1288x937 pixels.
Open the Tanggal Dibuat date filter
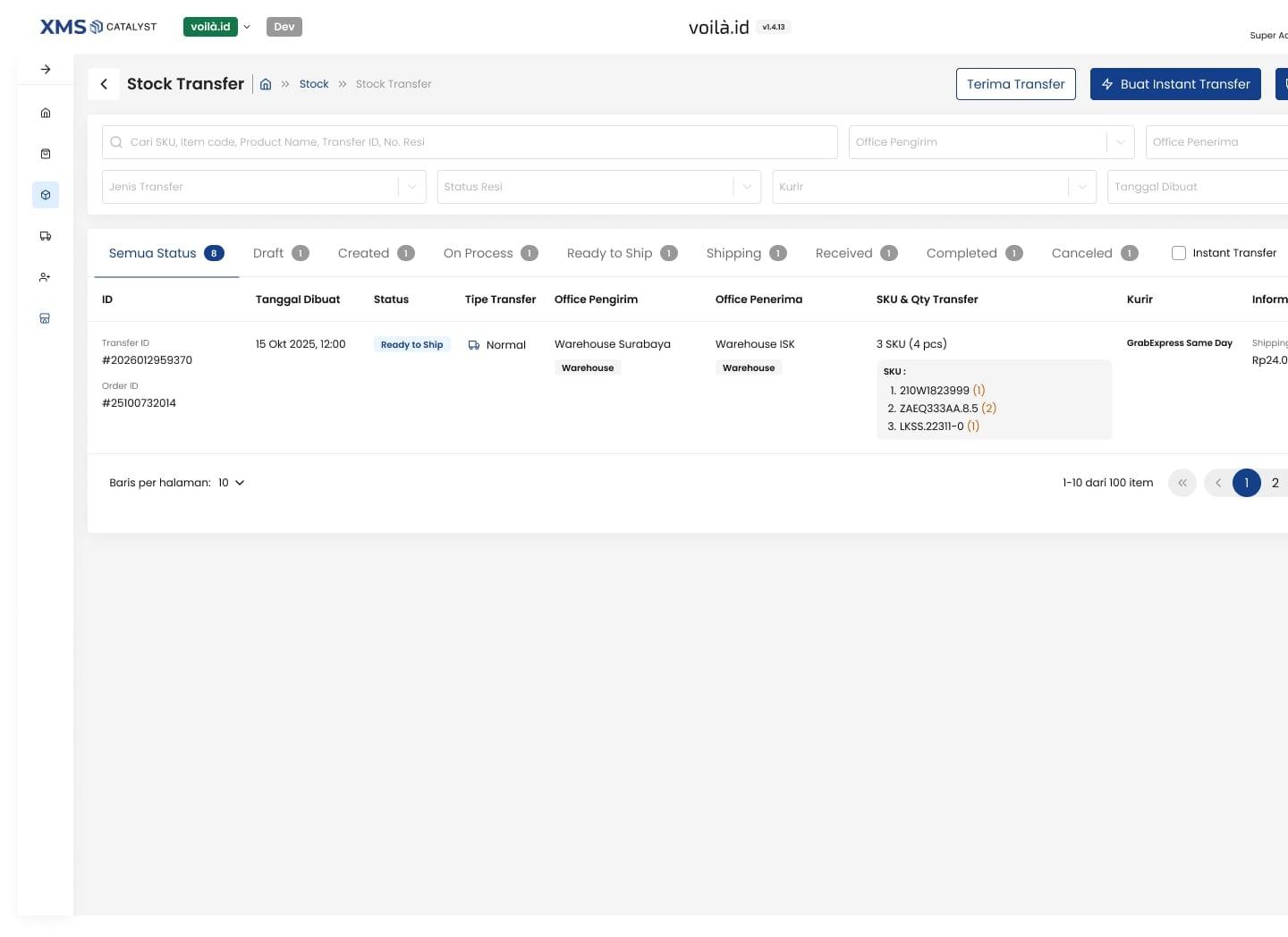coord(1198,187)
